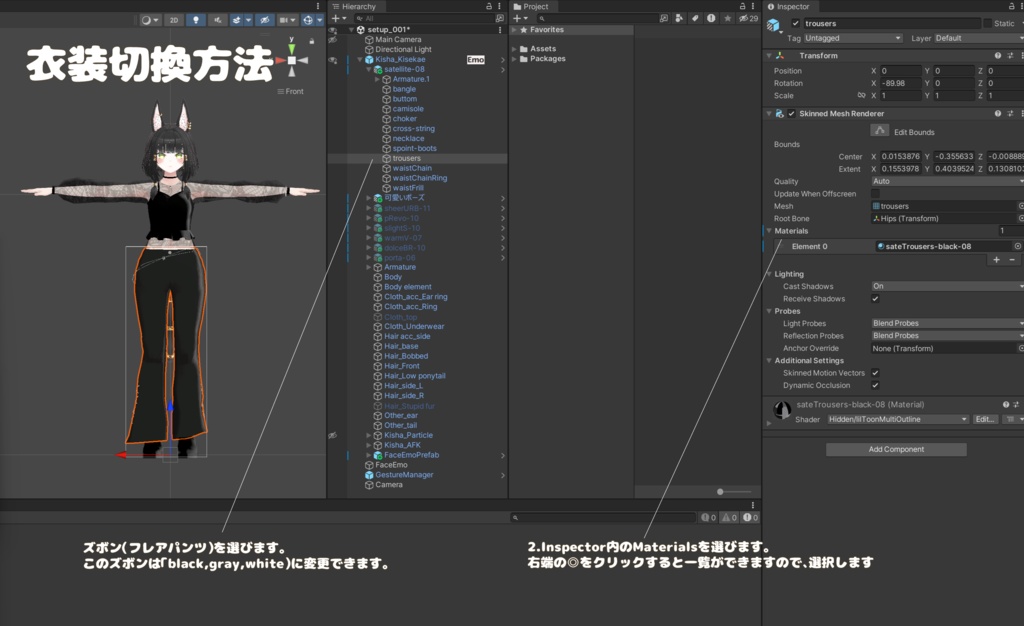Select Directional Light in Hierarchy

pos(403,50)
